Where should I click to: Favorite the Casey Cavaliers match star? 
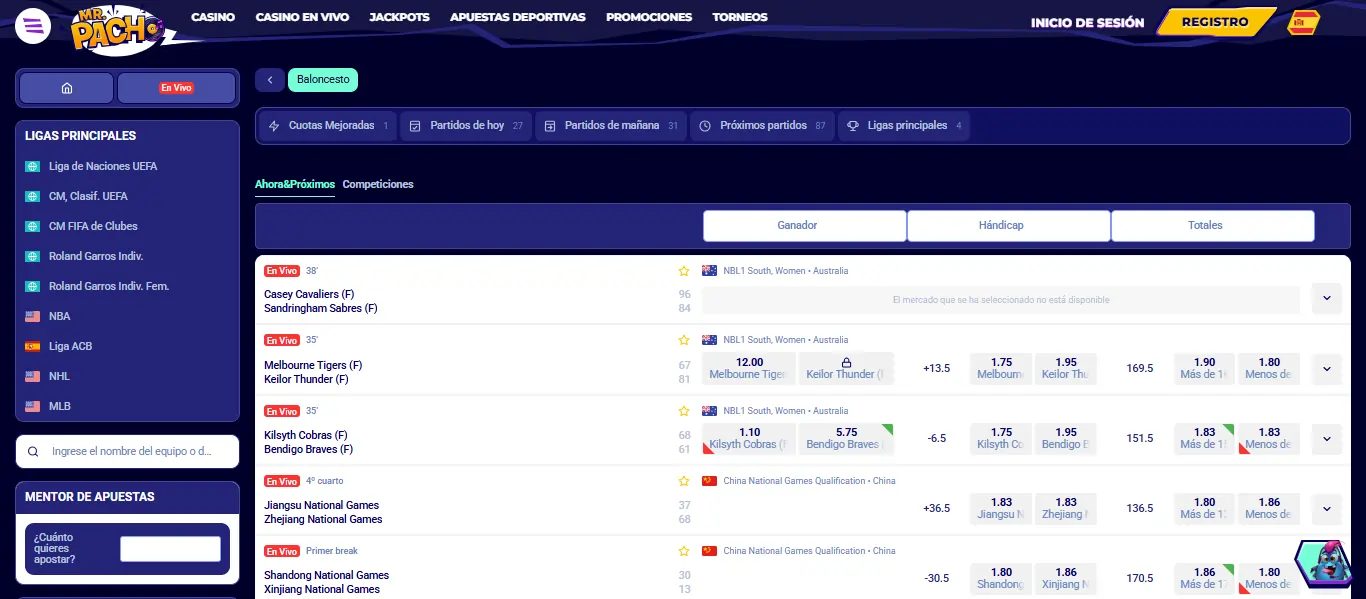[x=684, y=271]
